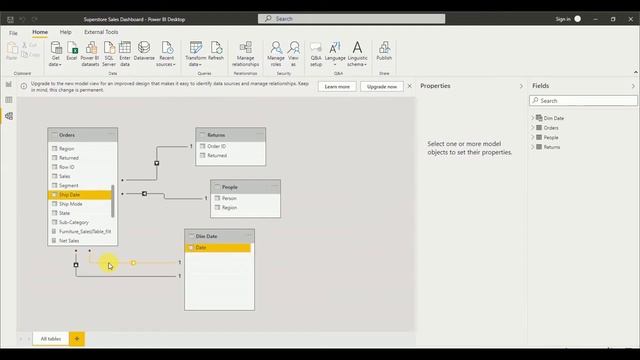The width and height of the screenshot is (640, 360).
Task: Click Sign in
Action: [x=563, y=19]
